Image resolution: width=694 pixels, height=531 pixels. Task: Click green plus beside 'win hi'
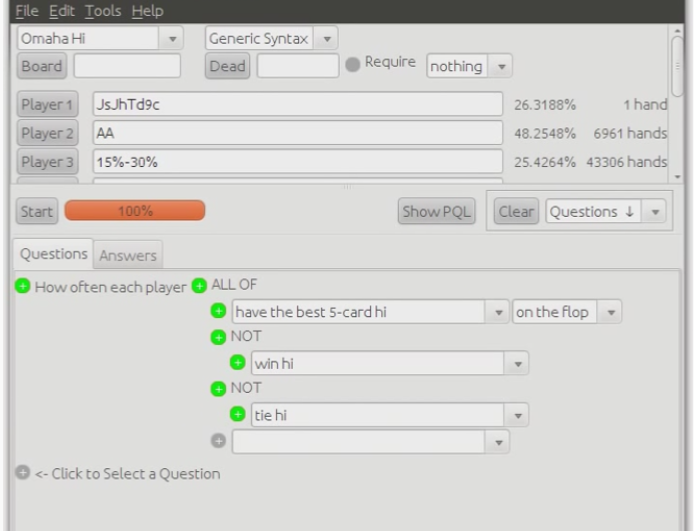pyautogui.click(x=238, y=363)
